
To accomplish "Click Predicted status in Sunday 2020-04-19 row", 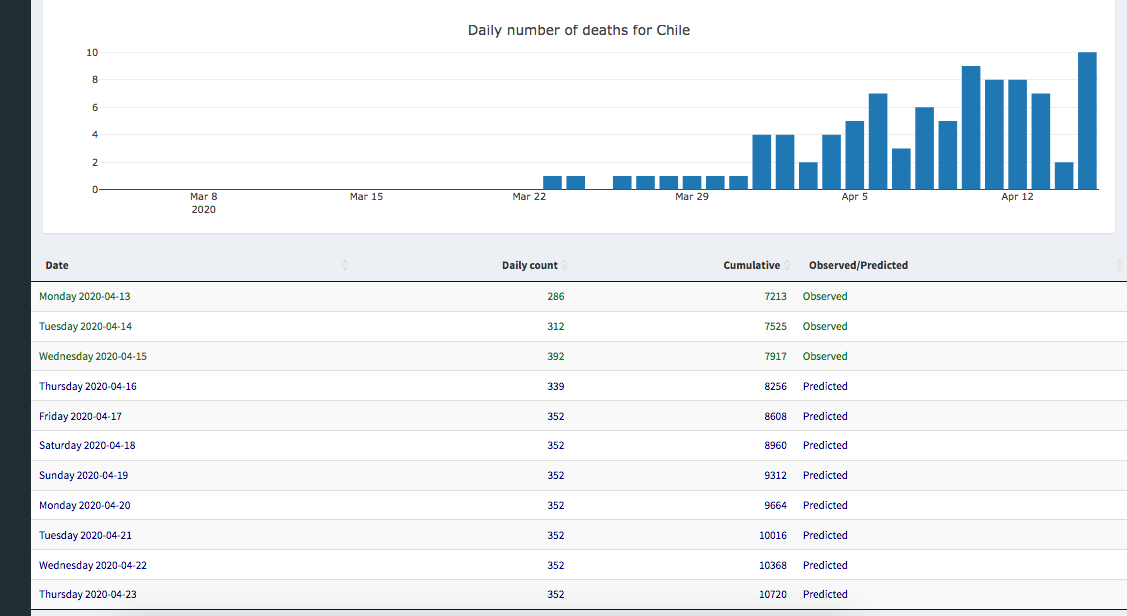I will pyautogui.click(x=824, y=475).
